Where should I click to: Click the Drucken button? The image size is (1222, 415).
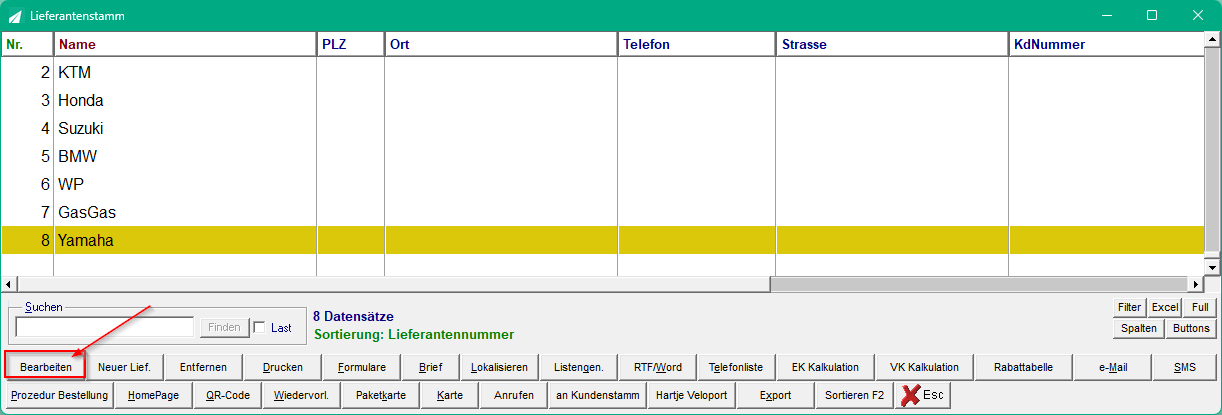(x=283, y=367)
